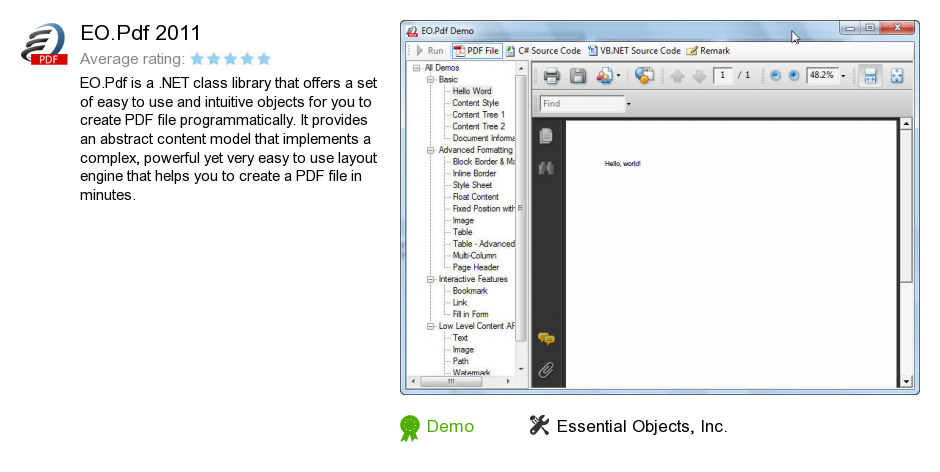Click the fifth rating star
Screen dimensions: 940x472
264,59
